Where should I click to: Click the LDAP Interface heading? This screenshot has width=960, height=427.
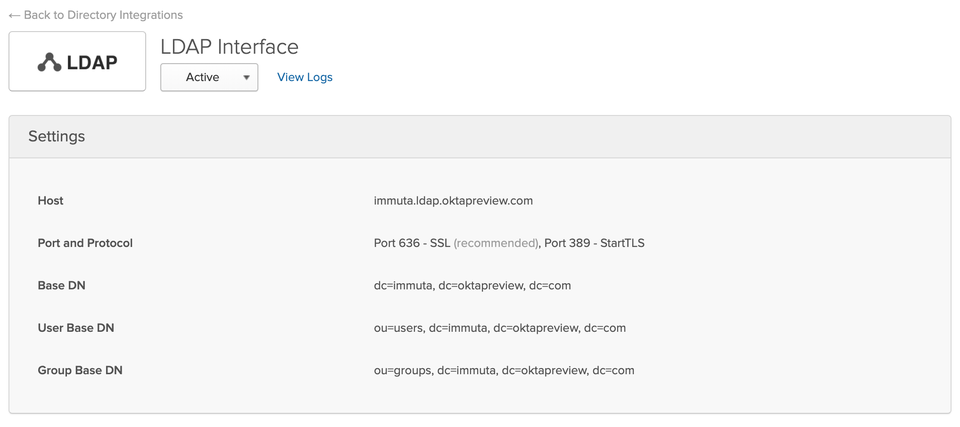tap(229, 47)
